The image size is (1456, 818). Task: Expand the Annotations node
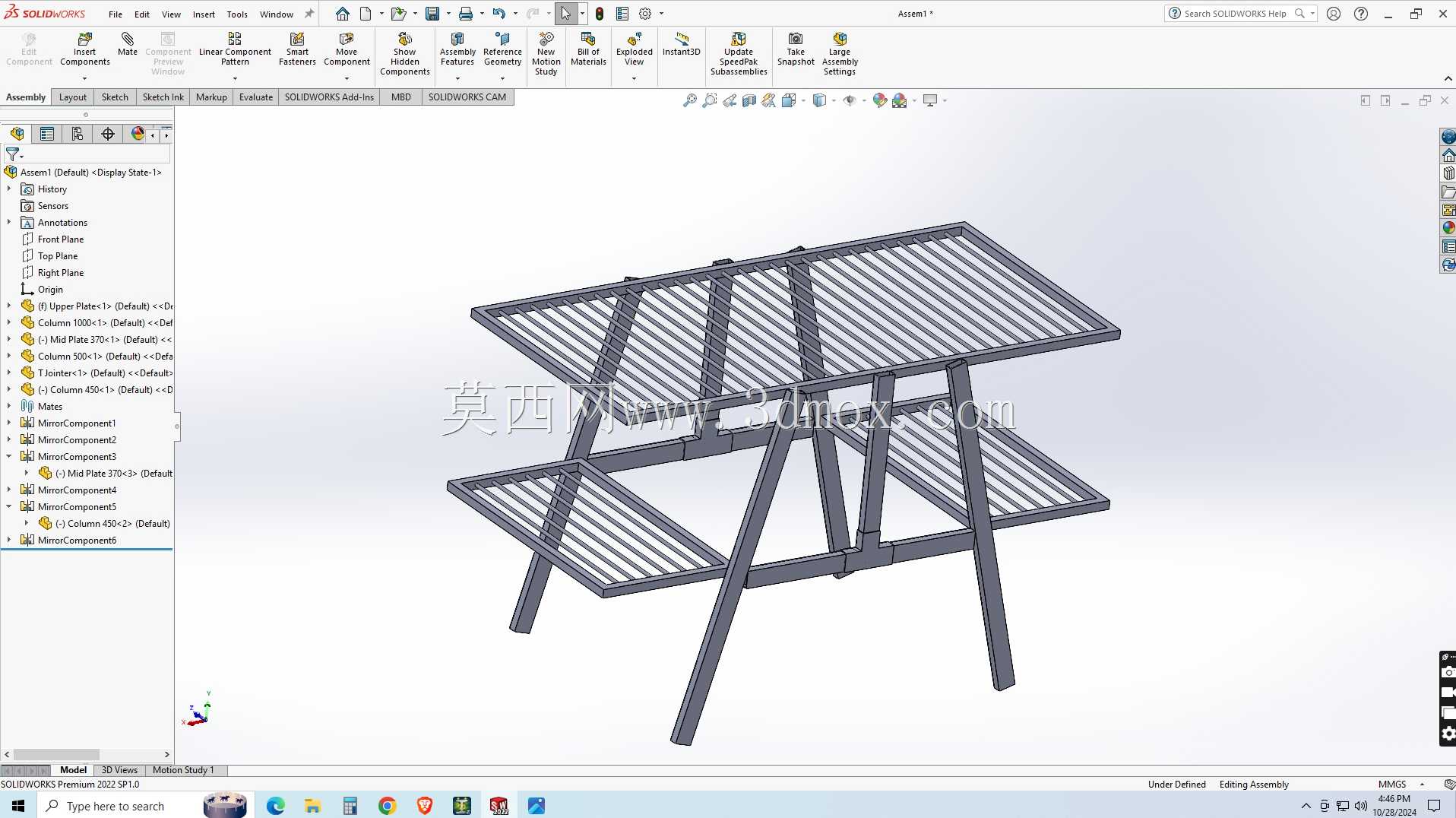pos(9,222)
